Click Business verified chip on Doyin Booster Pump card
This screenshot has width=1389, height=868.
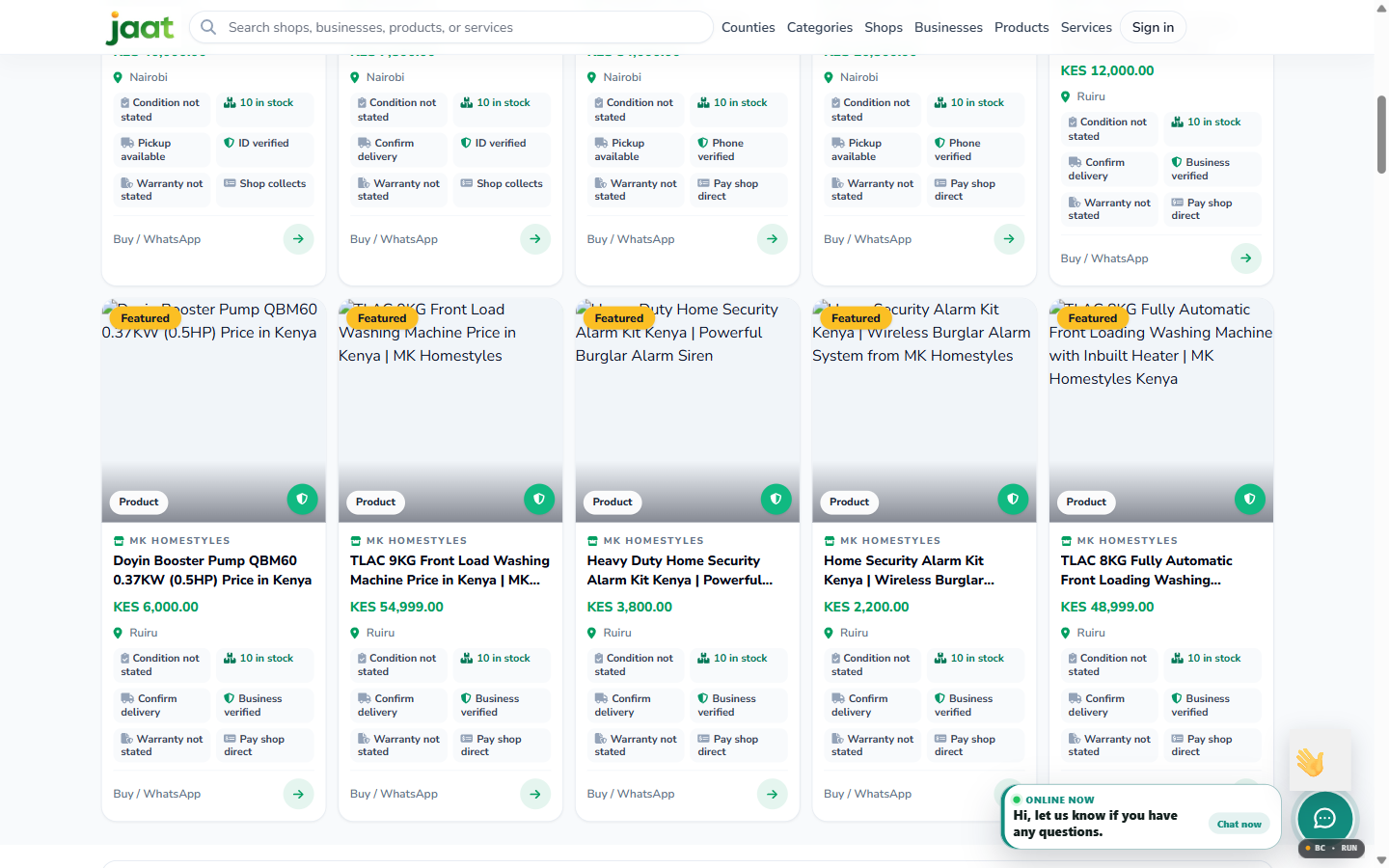tap(265, 705)
